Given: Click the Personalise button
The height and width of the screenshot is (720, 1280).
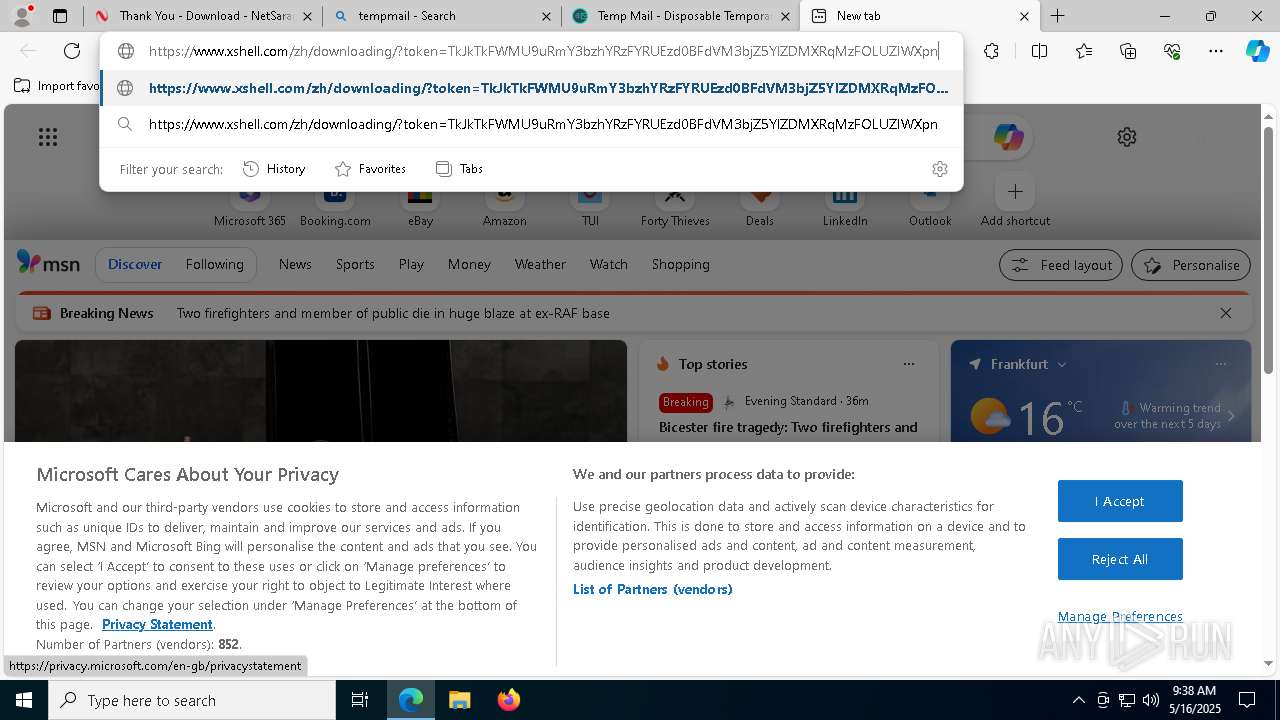Looking at the screenshot, I should pyautogui.click(x=1191, y=265).
